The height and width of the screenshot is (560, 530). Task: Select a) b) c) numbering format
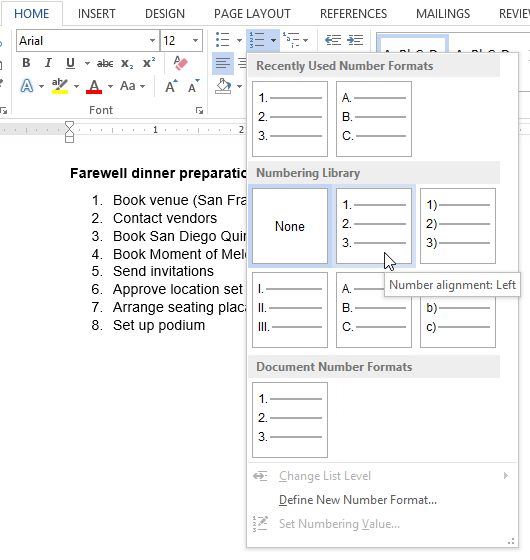pyautogui.click(x=458, y=321)
